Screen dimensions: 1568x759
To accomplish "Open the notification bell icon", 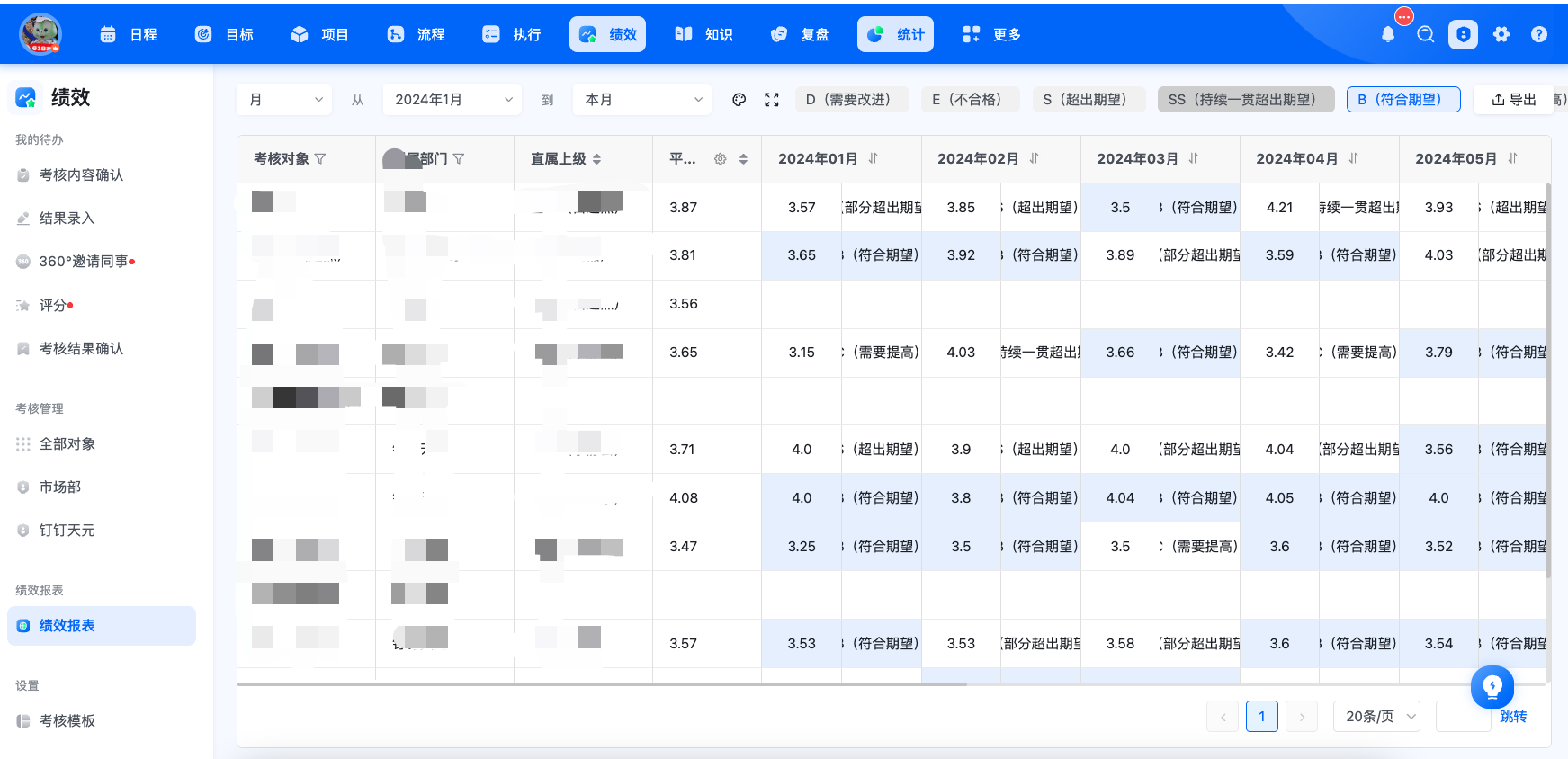I will click(1388, 34).
